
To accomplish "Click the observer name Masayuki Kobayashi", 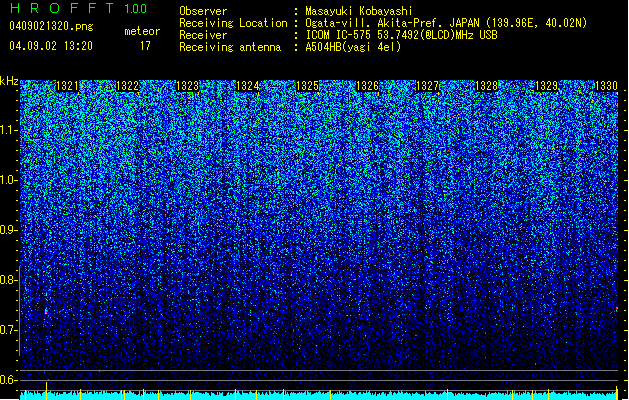I will [x=359, y=11].
